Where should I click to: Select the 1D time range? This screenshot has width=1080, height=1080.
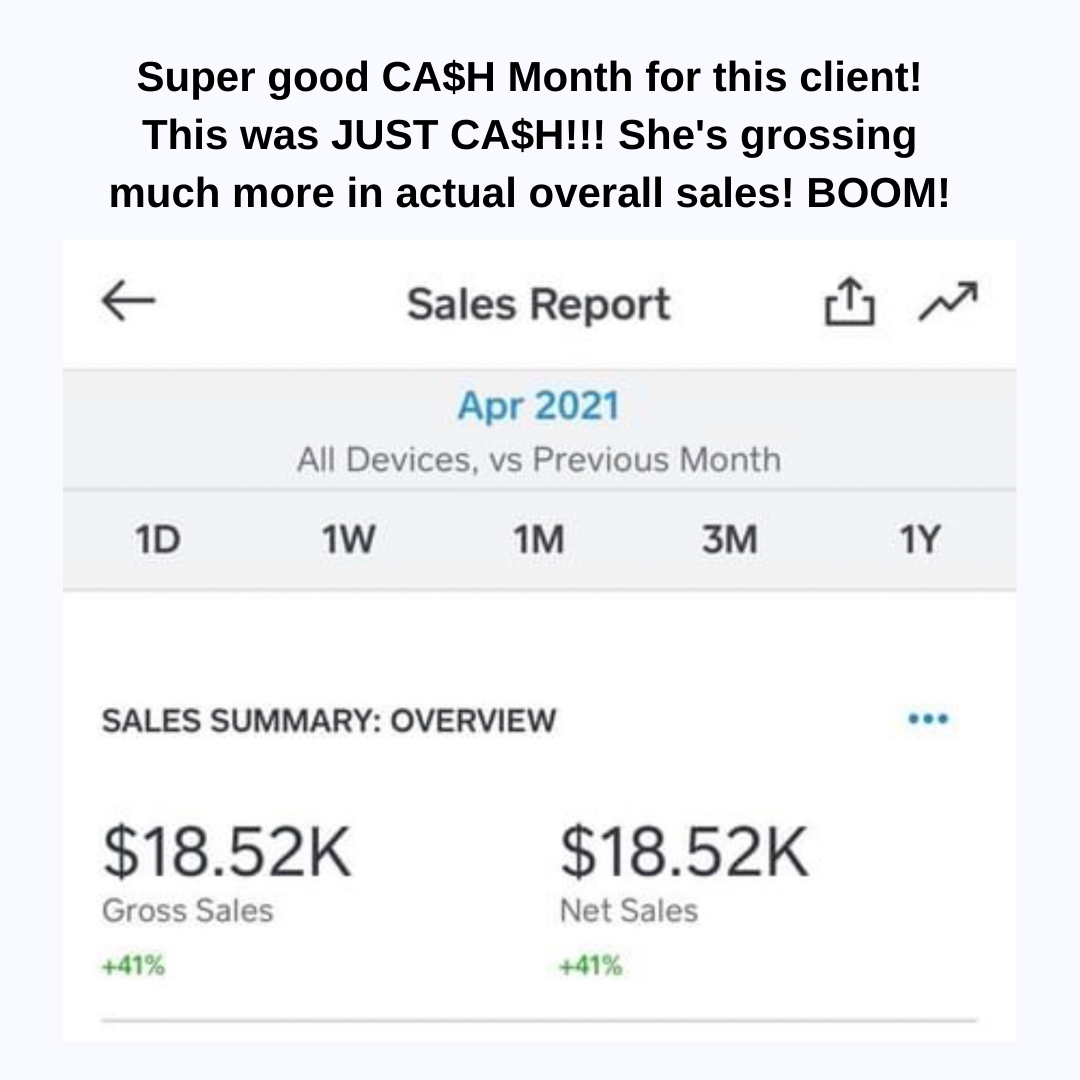coord(158,539)
